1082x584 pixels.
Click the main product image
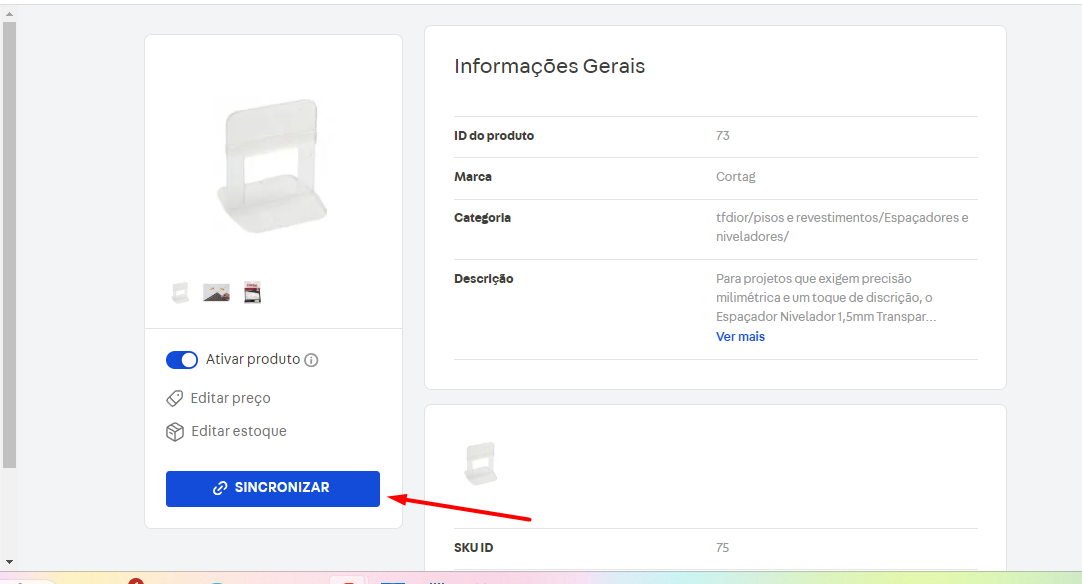(x=273, y=165)
